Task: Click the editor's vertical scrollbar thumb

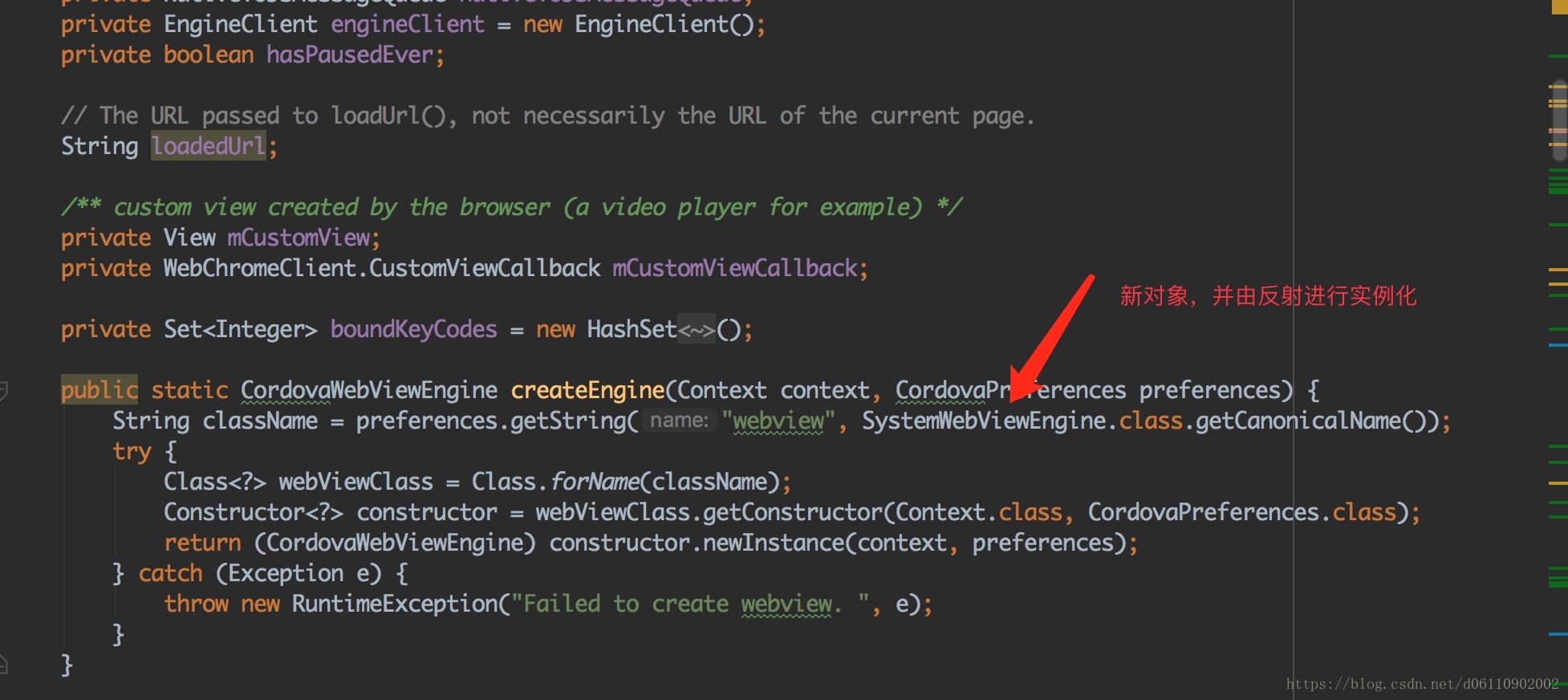Action: (1558, 120)
